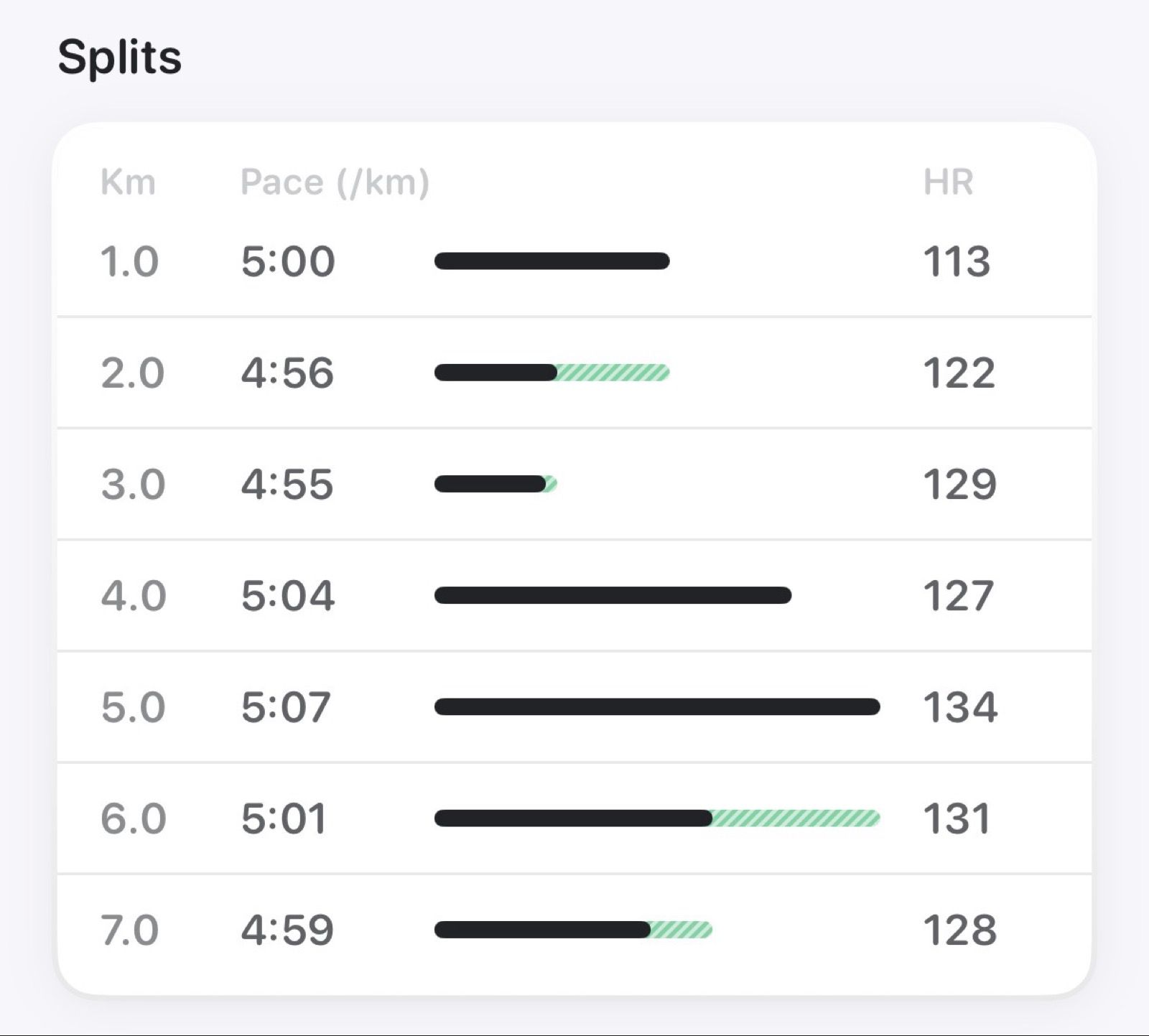Click the HR column header
The width and height of the screenshot is (1149, 1036).
point(948,182)
